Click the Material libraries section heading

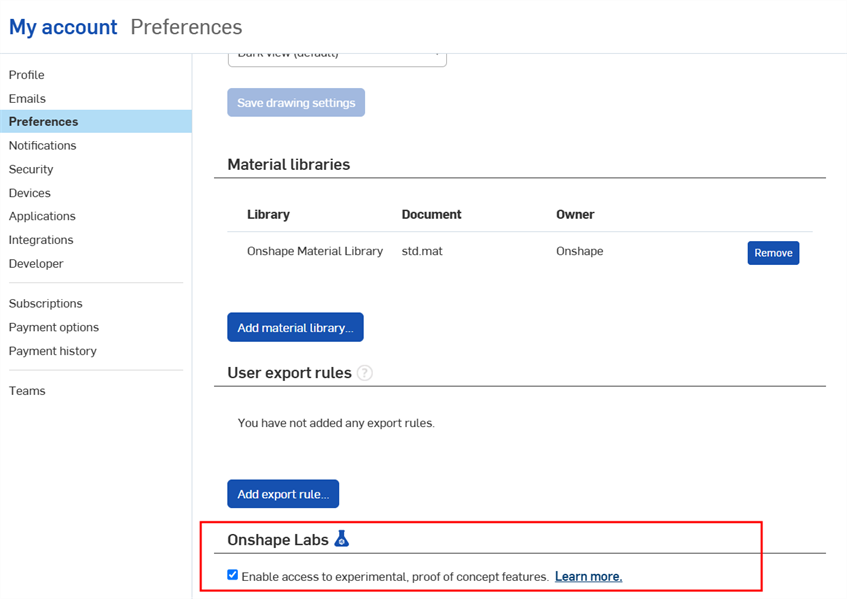[288, 164]
